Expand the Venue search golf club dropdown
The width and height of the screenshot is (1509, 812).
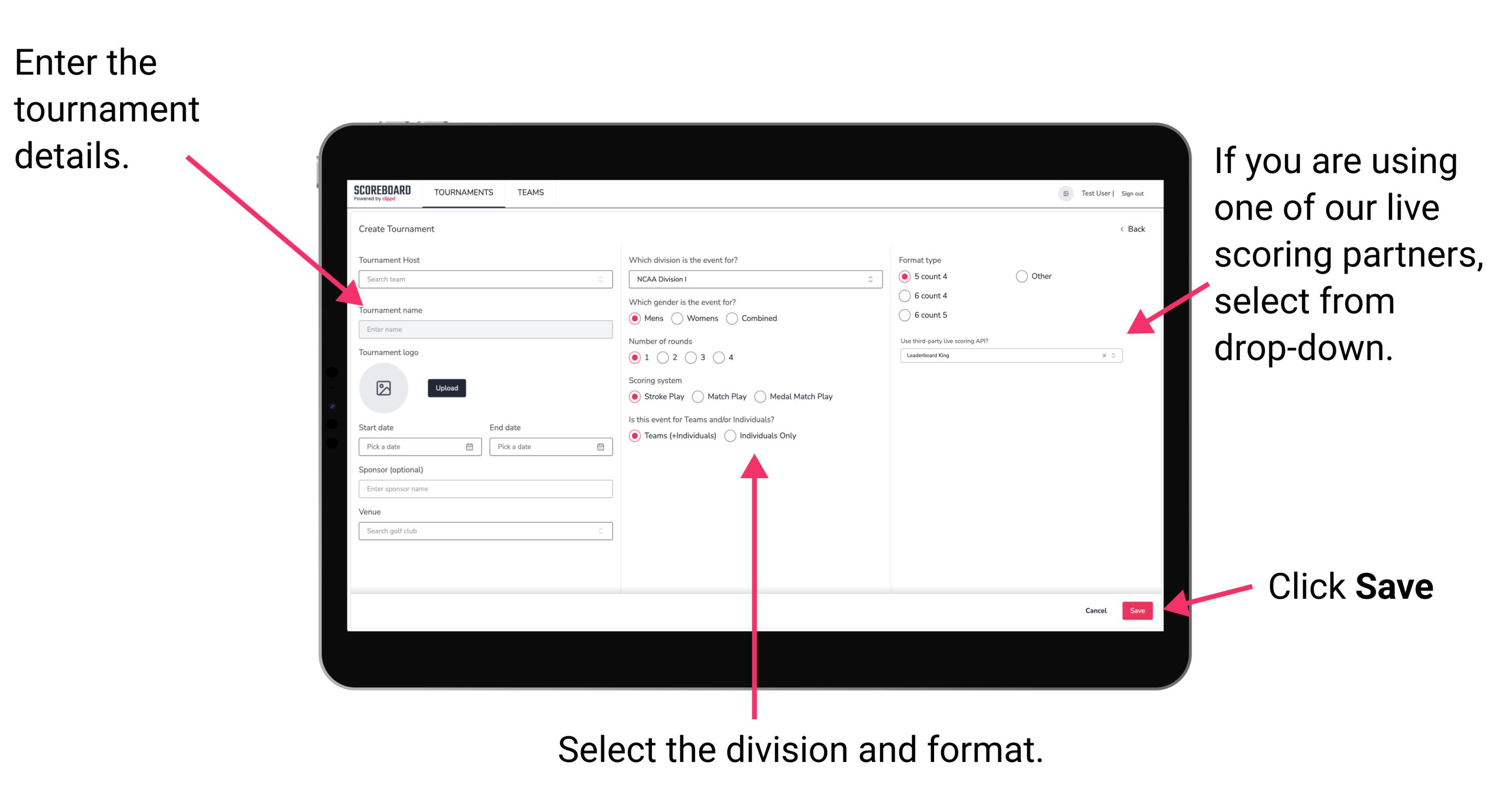tap(600, 531)
